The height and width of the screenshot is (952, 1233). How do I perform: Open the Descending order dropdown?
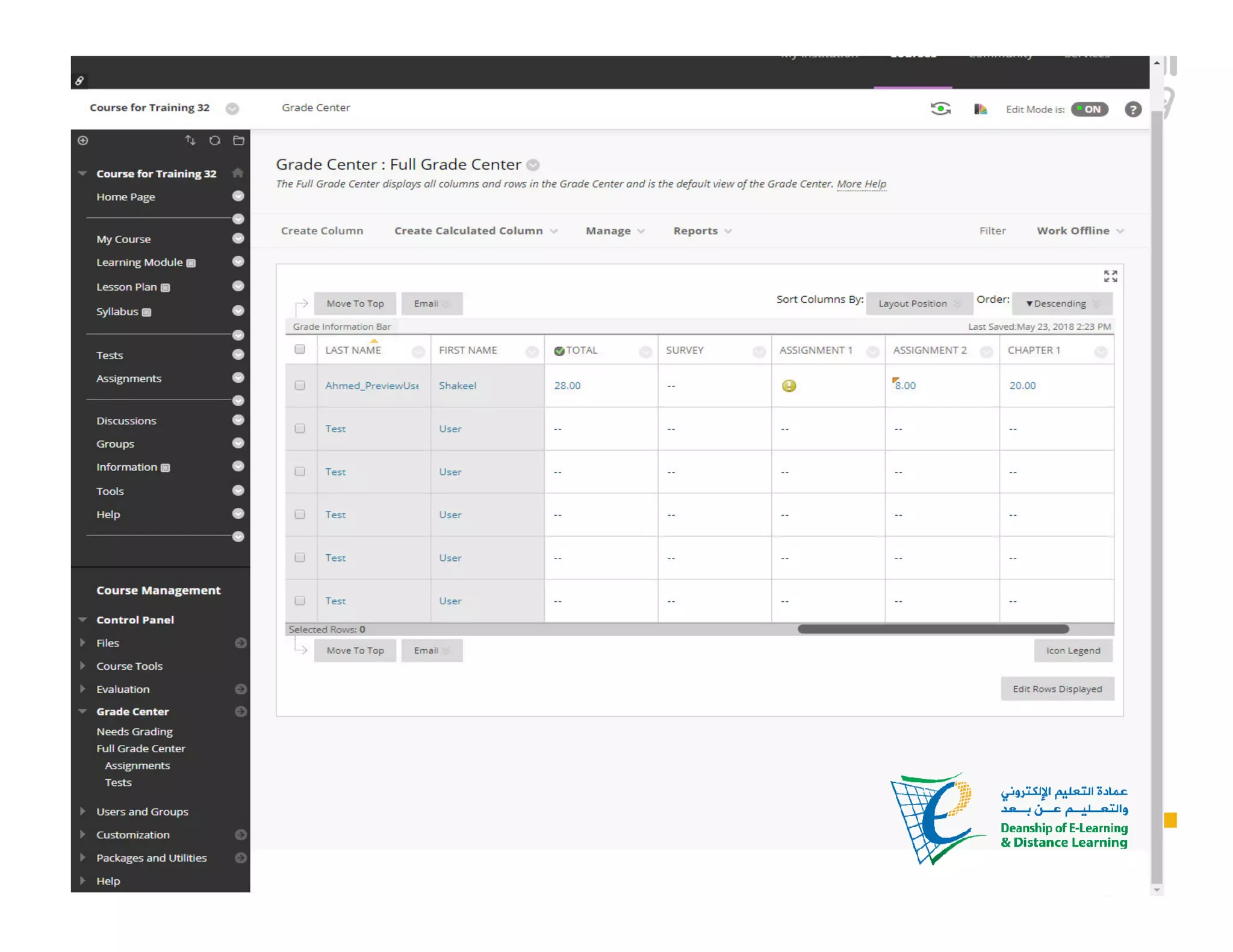(x=1062, y=303)
